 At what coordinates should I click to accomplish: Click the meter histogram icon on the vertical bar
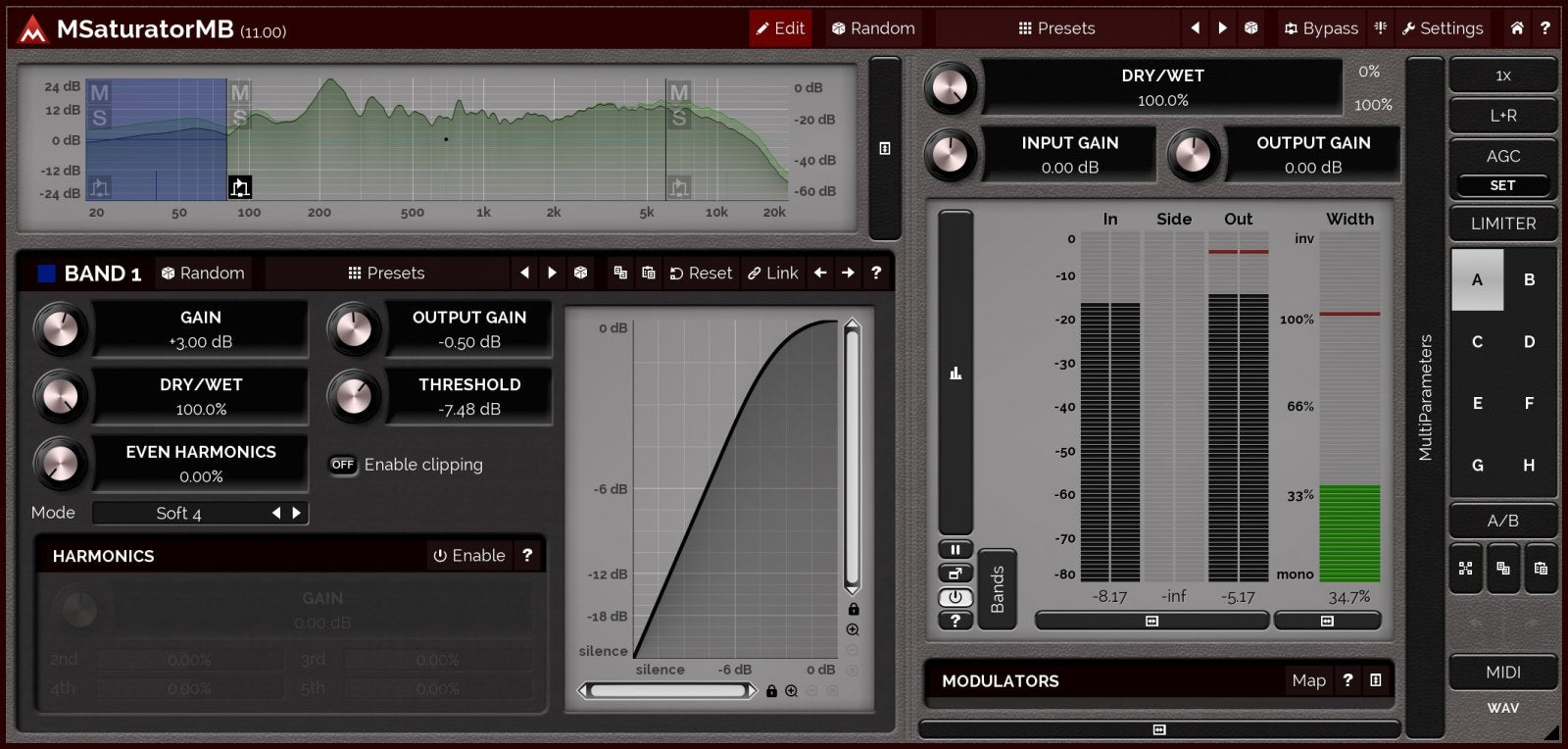coord(955,373)
